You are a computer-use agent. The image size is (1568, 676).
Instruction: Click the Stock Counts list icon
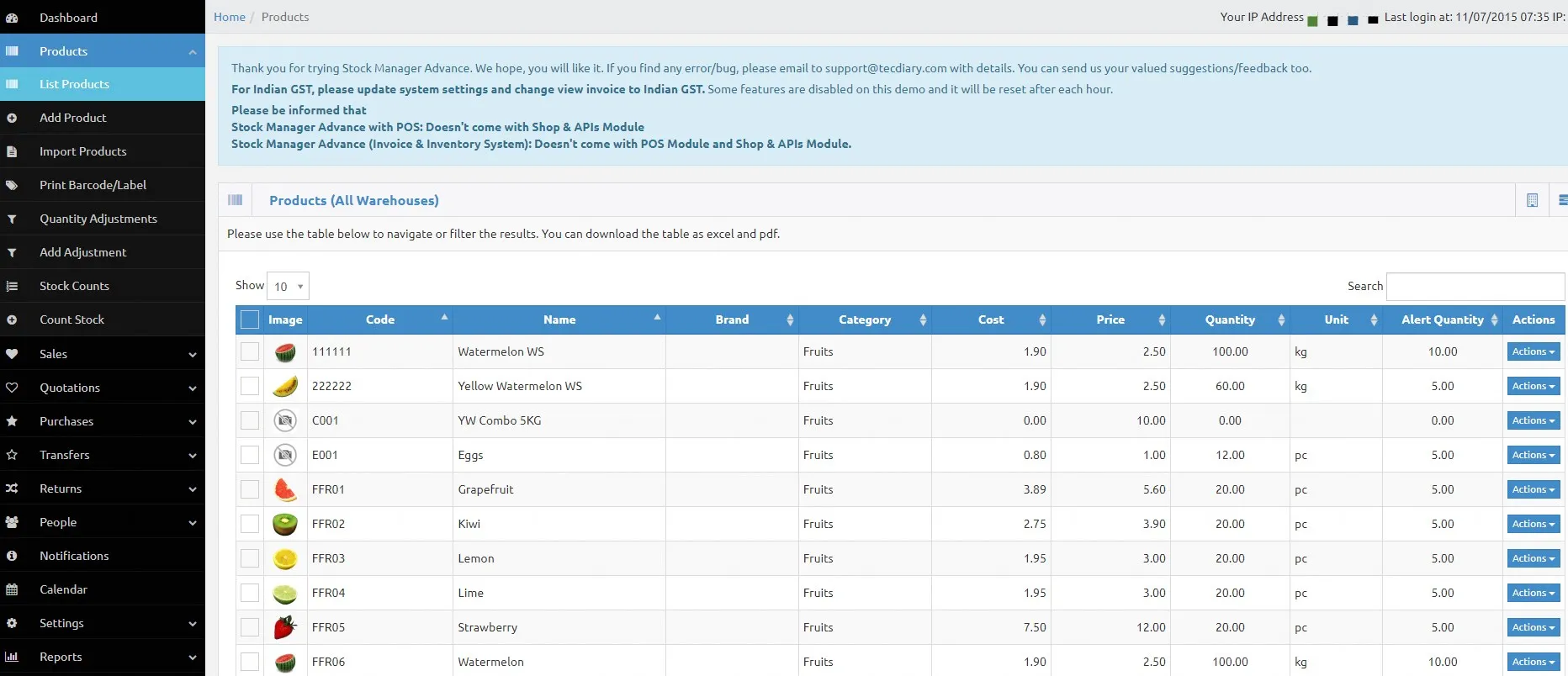point(12,286)
